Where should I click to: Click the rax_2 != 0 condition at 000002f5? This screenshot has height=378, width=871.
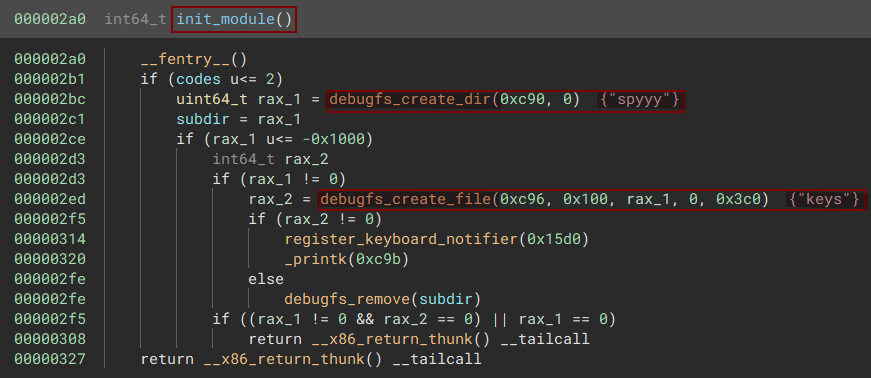pyautogui.click(x=329, y=219)
